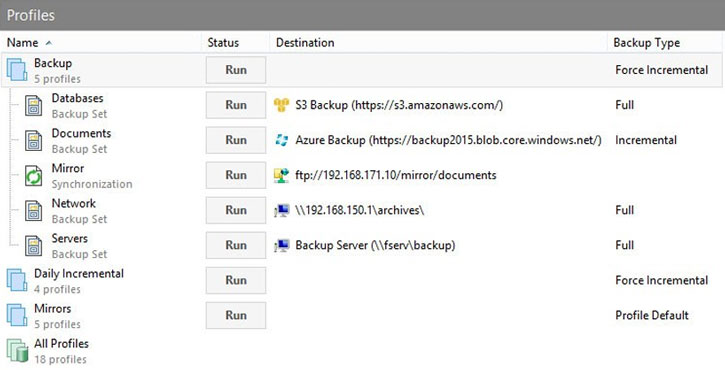Click the network share icon for archives
This screenshot has width=725, height=370.
click(x=282, y=210)
